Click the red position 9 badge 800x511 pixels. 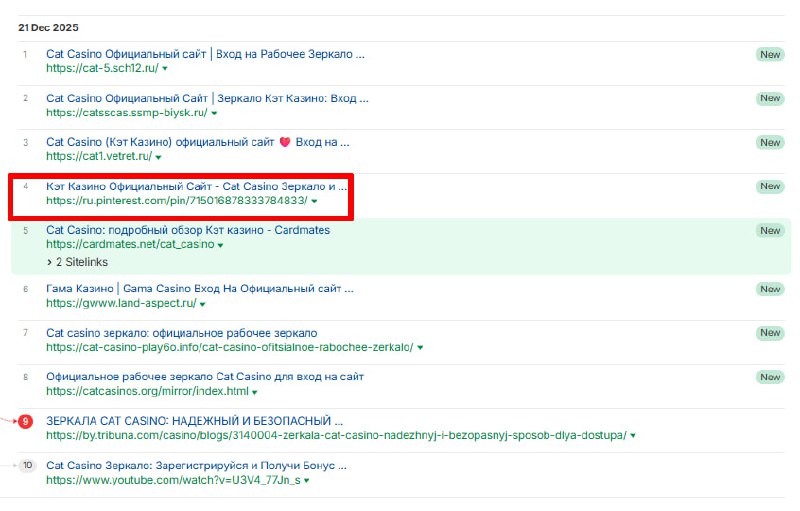(26, 422)
